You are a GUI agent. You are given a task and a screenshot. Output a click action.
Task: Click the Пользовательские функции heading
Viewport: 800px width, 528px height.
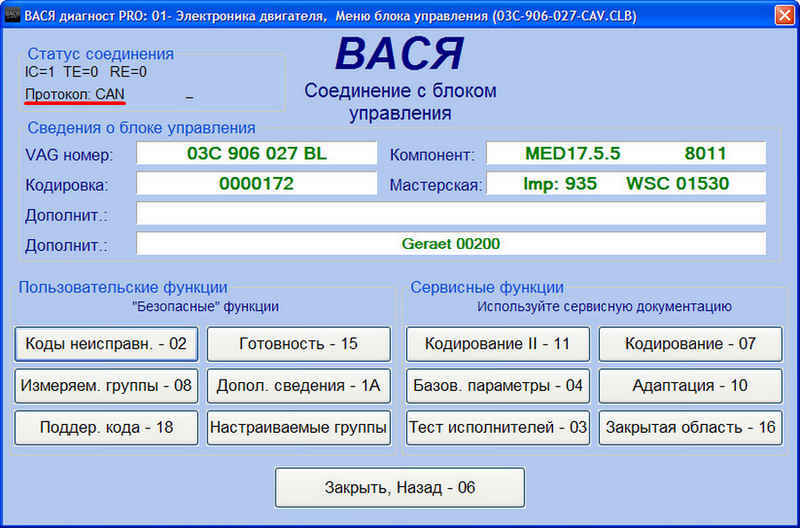[123, 288]
